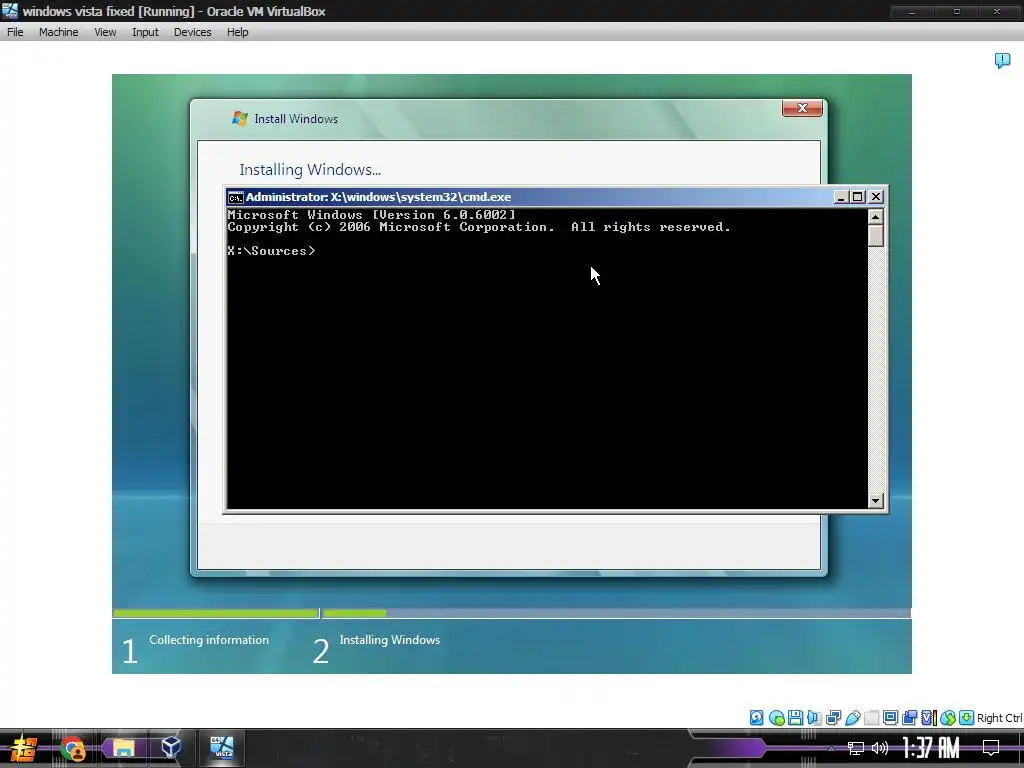Click the 'Installing Windows...' heading
Screen dimensions: 1024x768
310,170
